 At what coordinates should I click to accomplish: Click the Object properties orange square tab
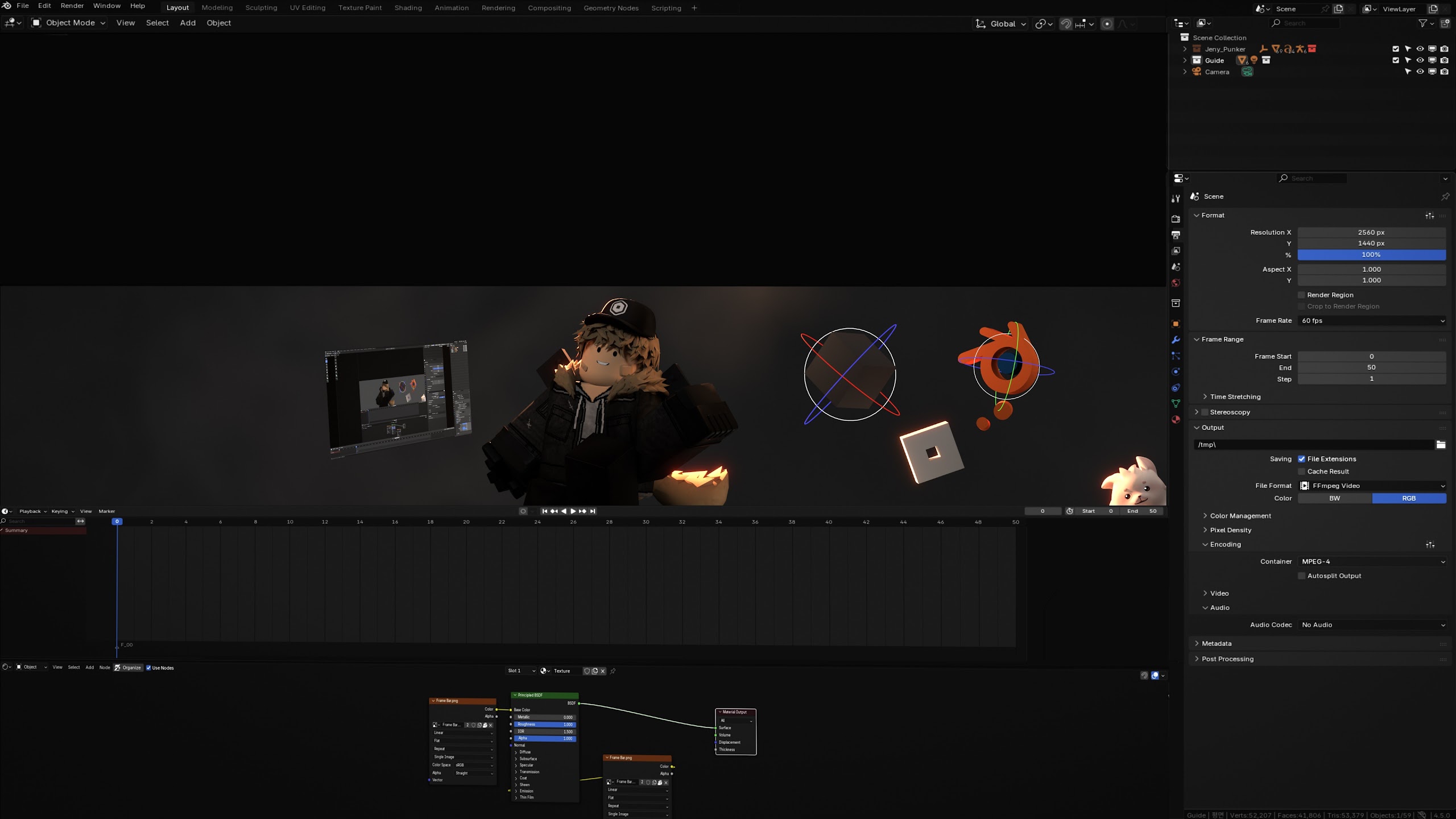pos(1176,324)
